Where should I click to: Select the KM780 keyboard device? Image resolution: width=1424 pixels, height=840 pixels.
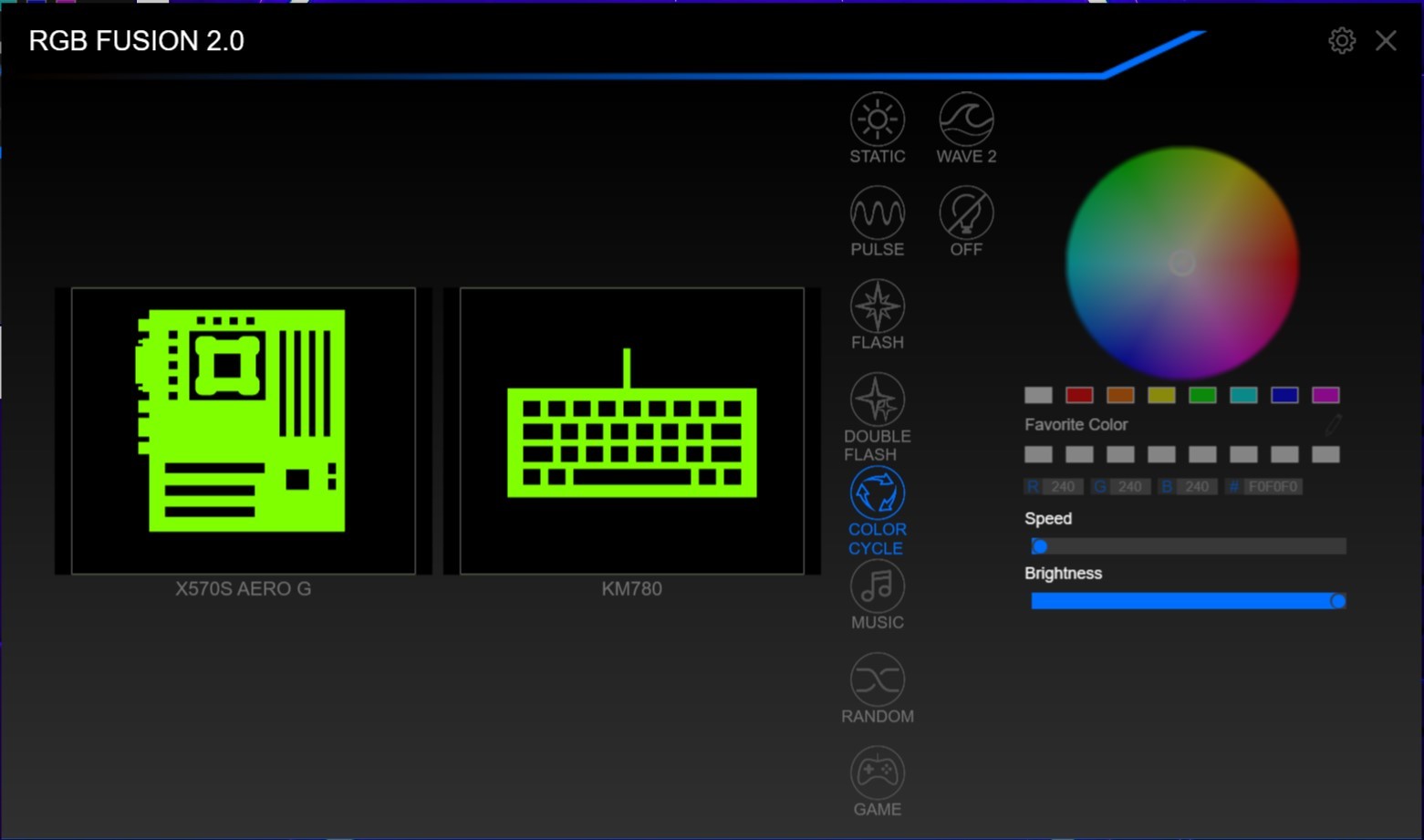pyautogui.click(x=632, y=431)
